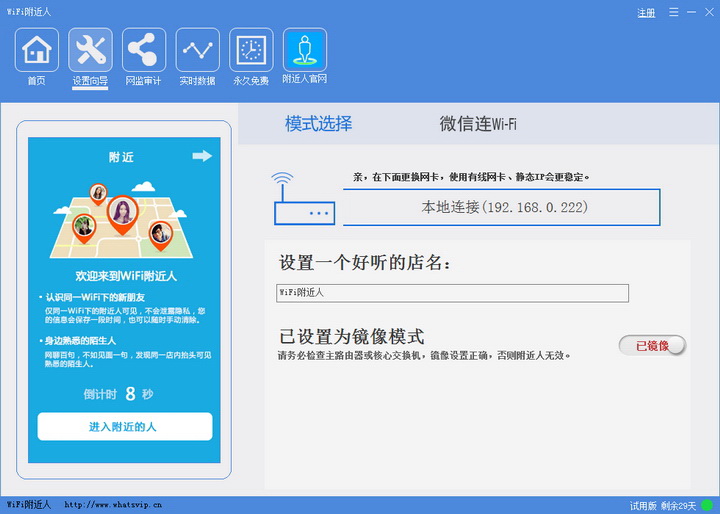
Task: Close the WiFi附近人 window
Action: [709, 12]
